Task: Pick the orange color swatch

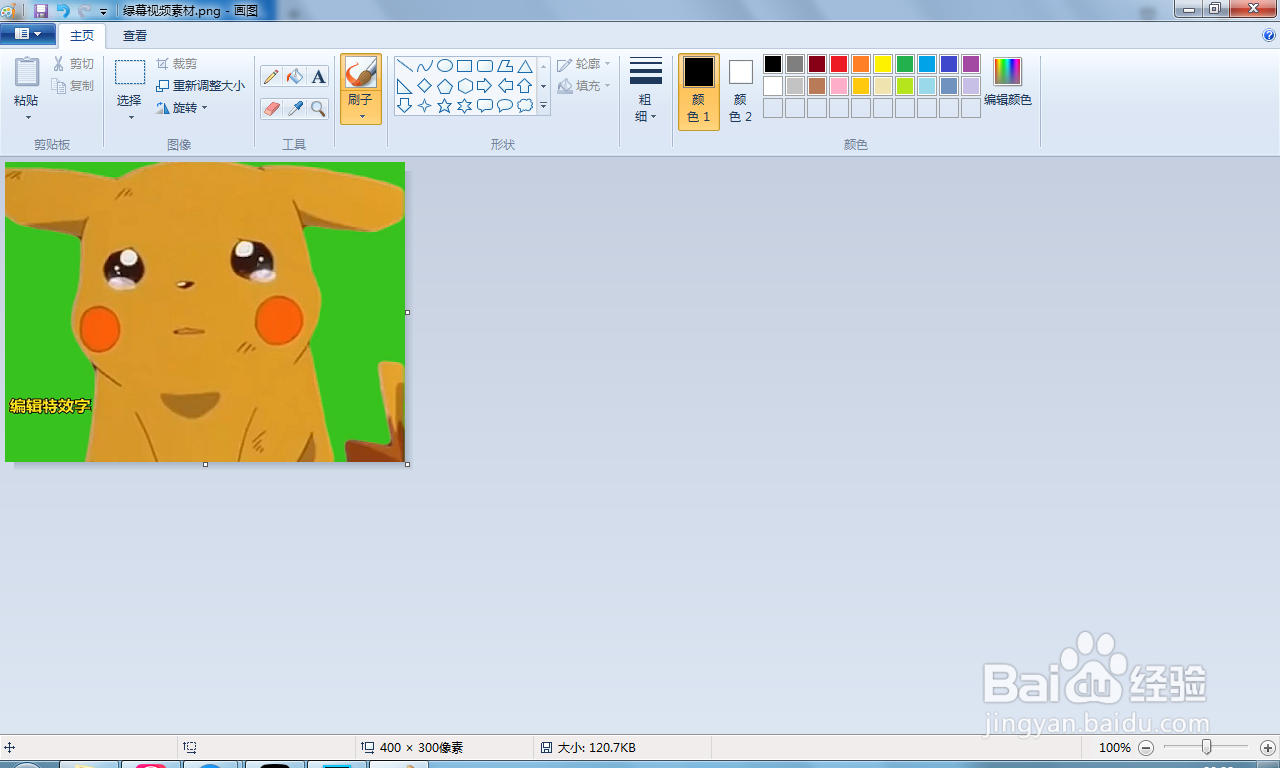Action: tap(861, 64)
